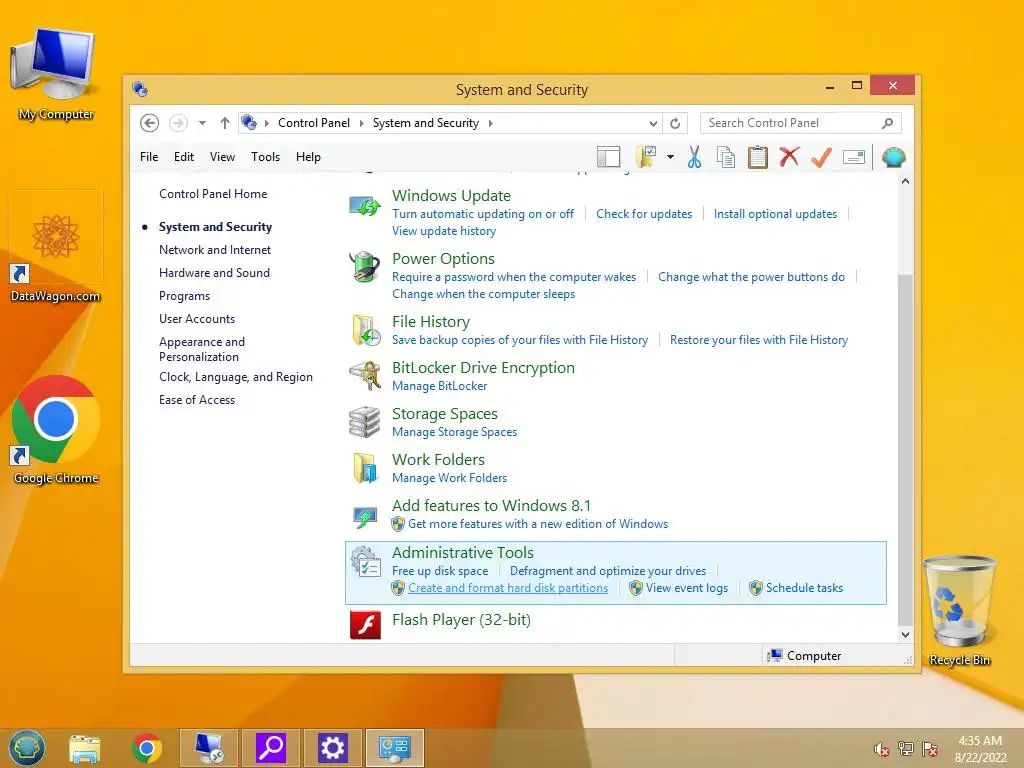Image resolution: width=1024 pixels, height=768 pixels.
Task: Open the Settings gear taskbar app
Action: (x=332, y=748)
